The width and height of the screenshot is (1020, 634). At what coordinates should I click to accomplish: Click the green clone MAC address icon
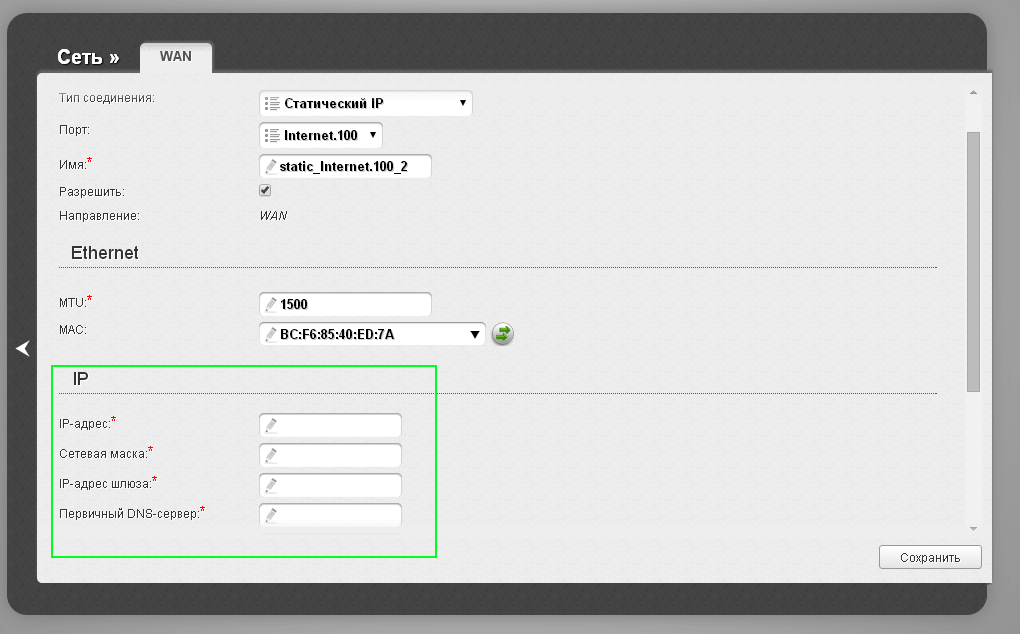[x=503, y=334]
